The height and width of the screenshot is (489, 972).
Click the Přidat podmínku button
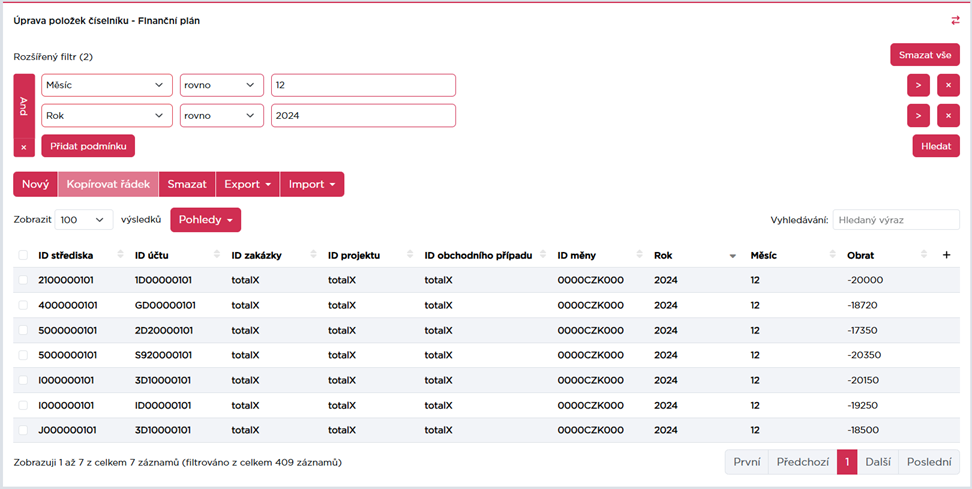pyautogui.click(x=88, y=146)
